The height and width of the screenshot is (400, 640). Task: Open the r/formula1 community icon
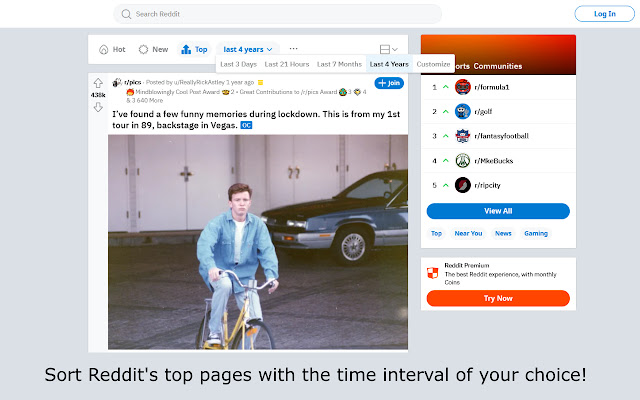[x=462, y=87]
